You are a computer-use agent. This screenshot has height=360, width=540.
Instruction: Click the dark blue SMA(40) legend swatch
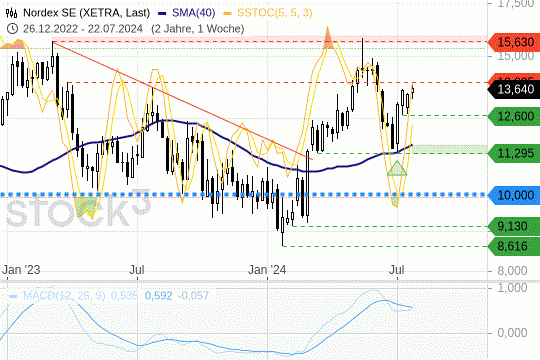point(162,13)
